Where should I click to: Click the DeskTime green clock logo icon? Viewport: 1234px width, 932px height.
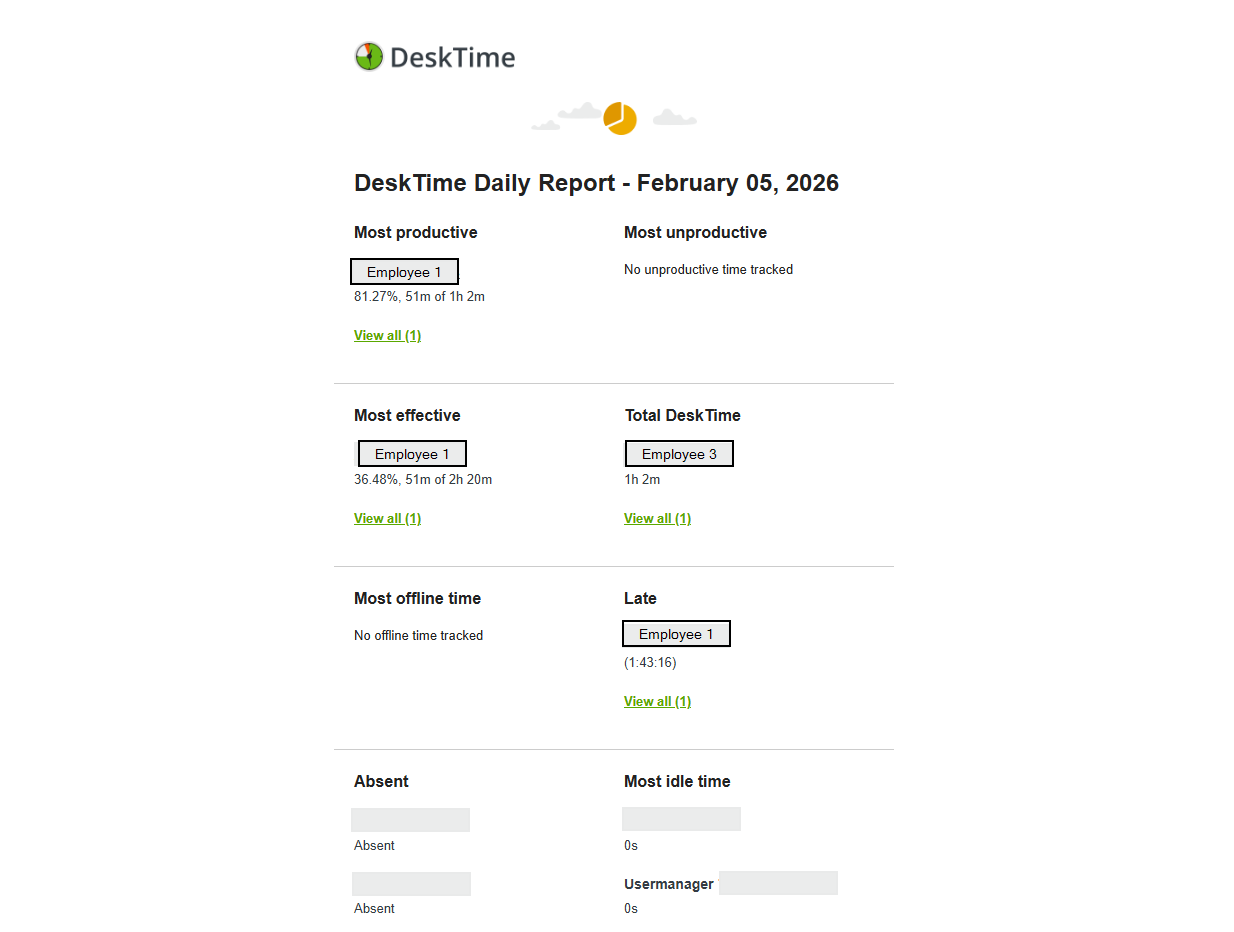click(x=369, y=57)
